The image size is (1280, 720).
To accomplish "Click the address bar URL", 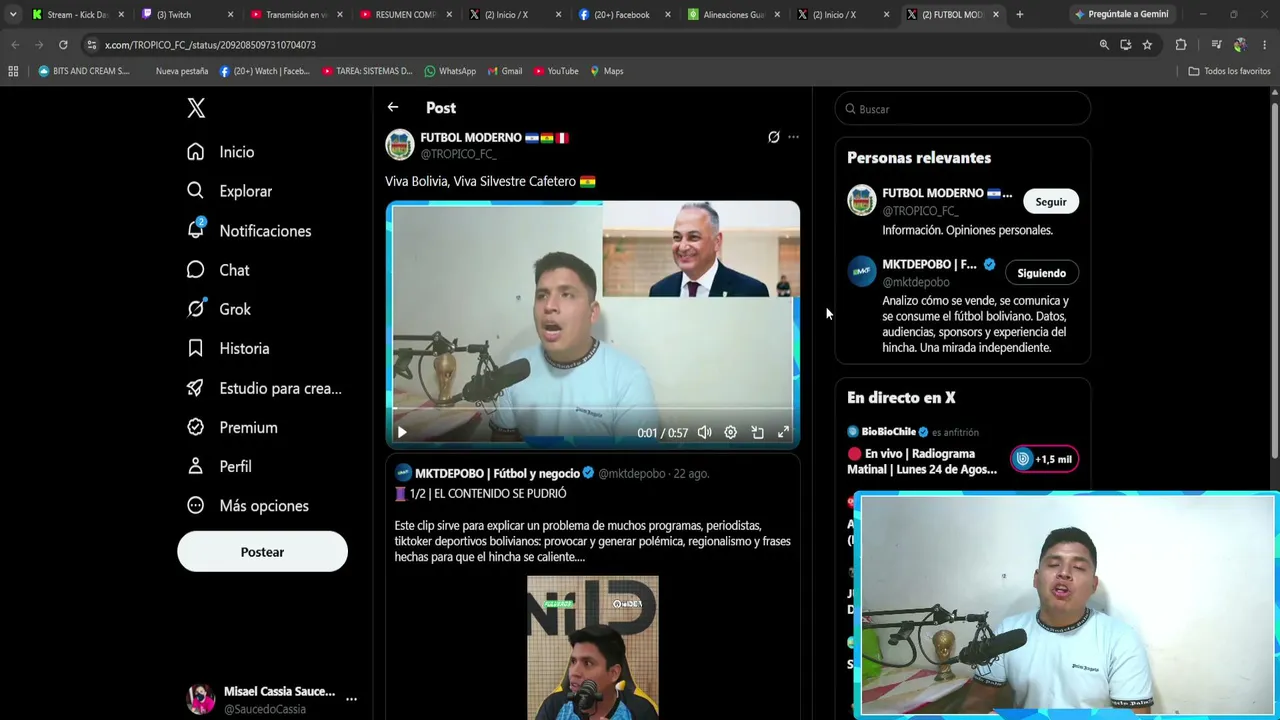I will 210,45.
